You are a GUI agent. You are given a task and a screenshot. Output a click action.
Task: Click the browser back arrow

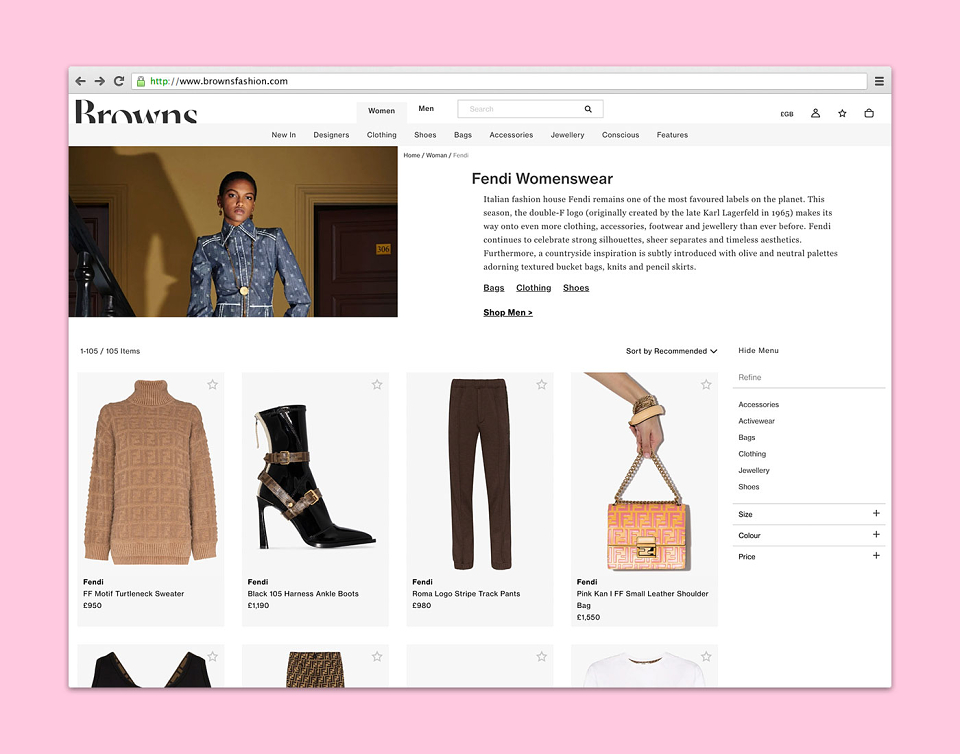click(80, 81)
